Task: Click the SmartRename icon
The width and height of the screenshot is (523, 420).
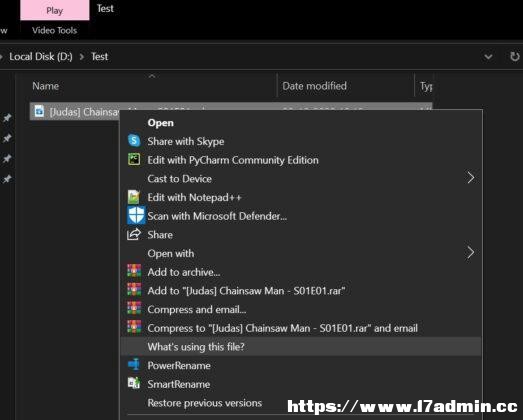Action: 134,383
